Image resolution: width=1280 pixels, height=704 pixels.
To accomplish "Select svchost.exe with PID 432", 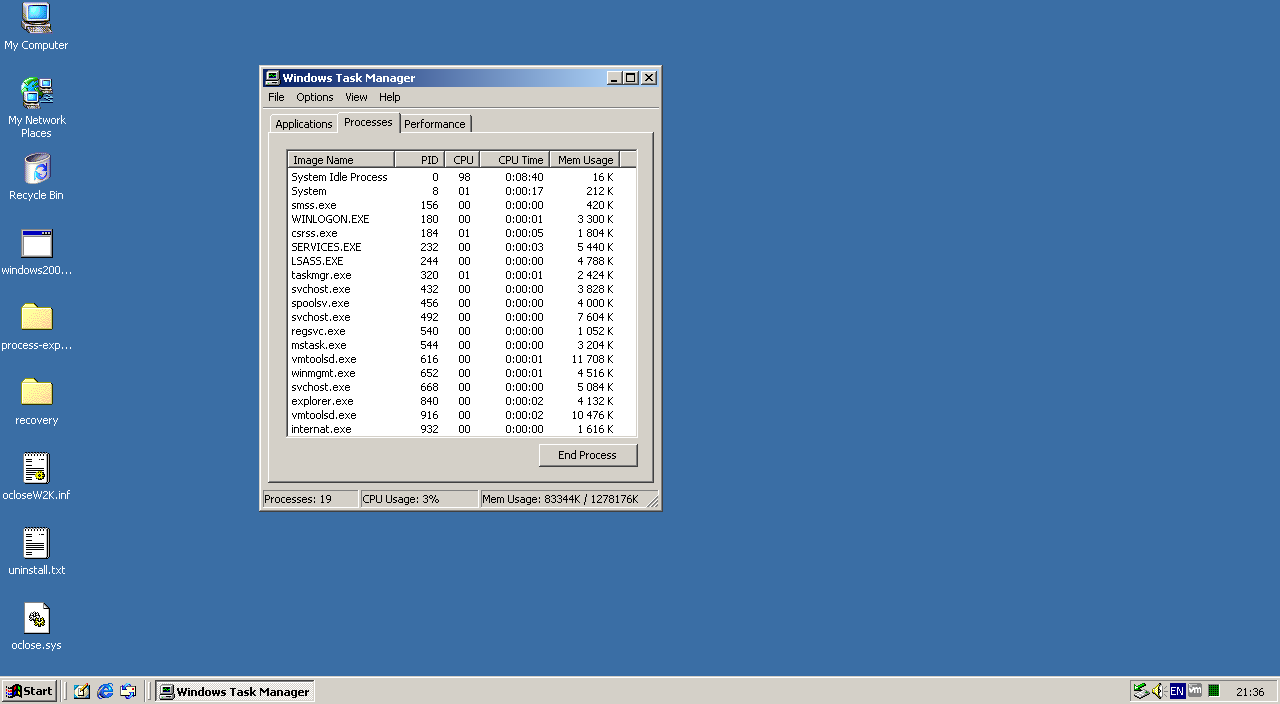I will (x=462, y=289).
